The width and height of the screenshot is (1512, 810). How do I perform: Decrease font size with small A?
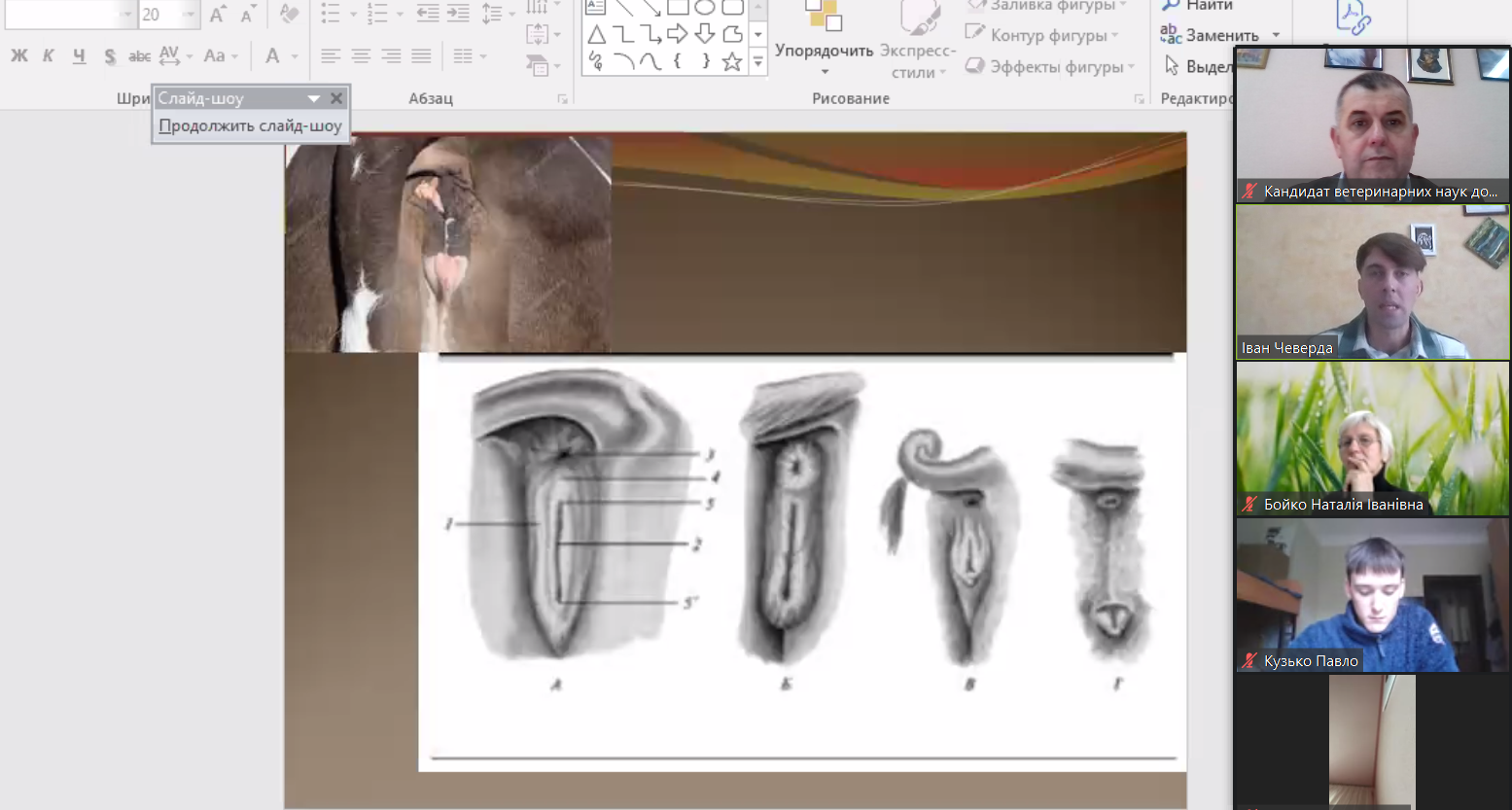point(249,14)
